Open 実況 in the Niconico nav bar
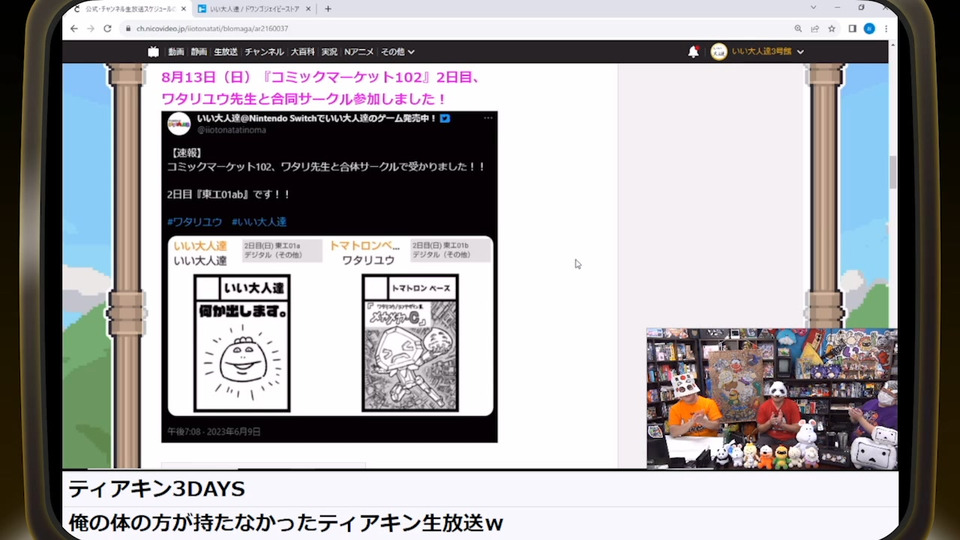Image resolution: width=960 pixels, height=540 pixels. [x=329, y=52]
